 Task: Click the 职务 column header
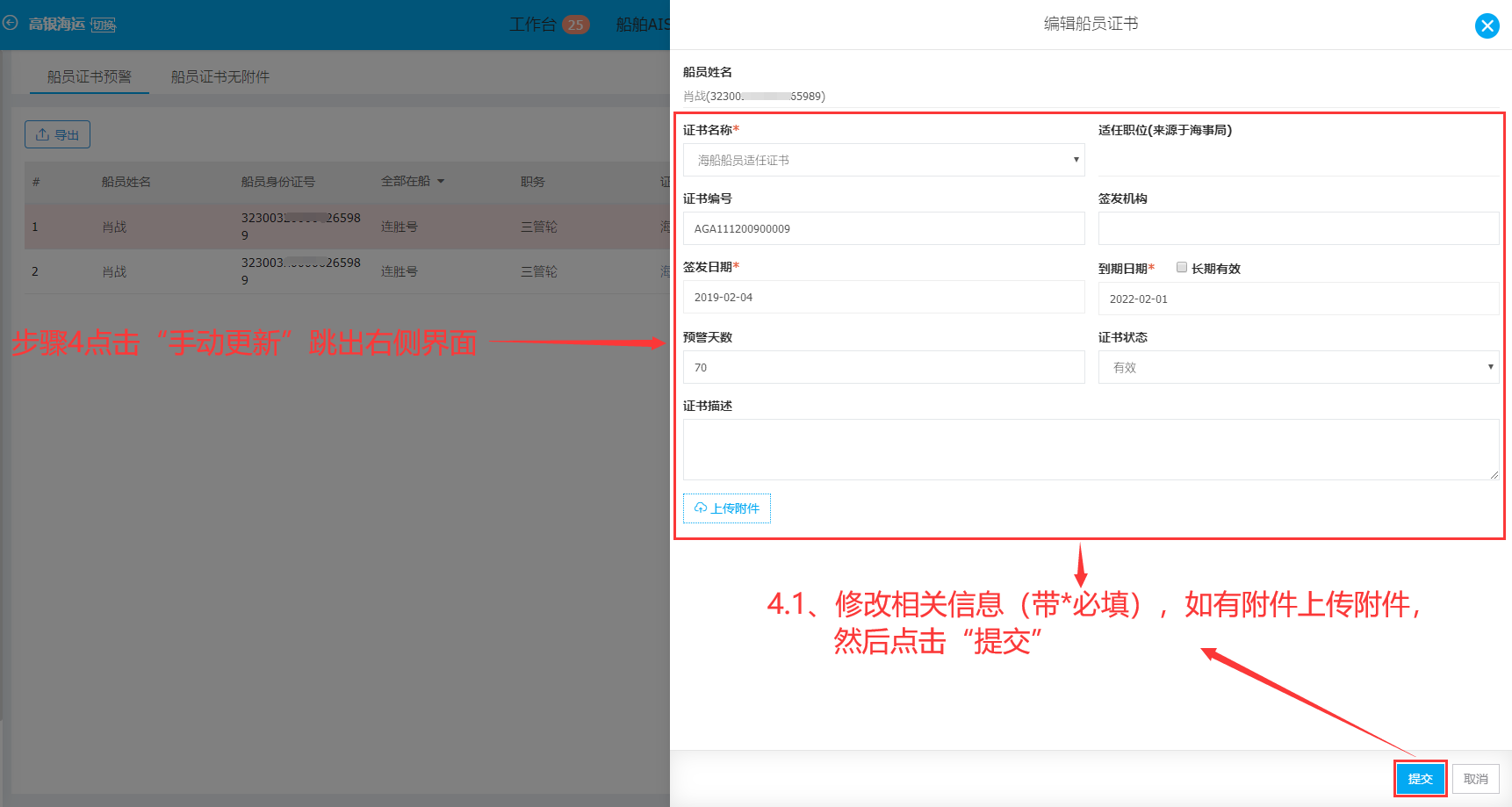pyautogui.click(x=533, y=182)
